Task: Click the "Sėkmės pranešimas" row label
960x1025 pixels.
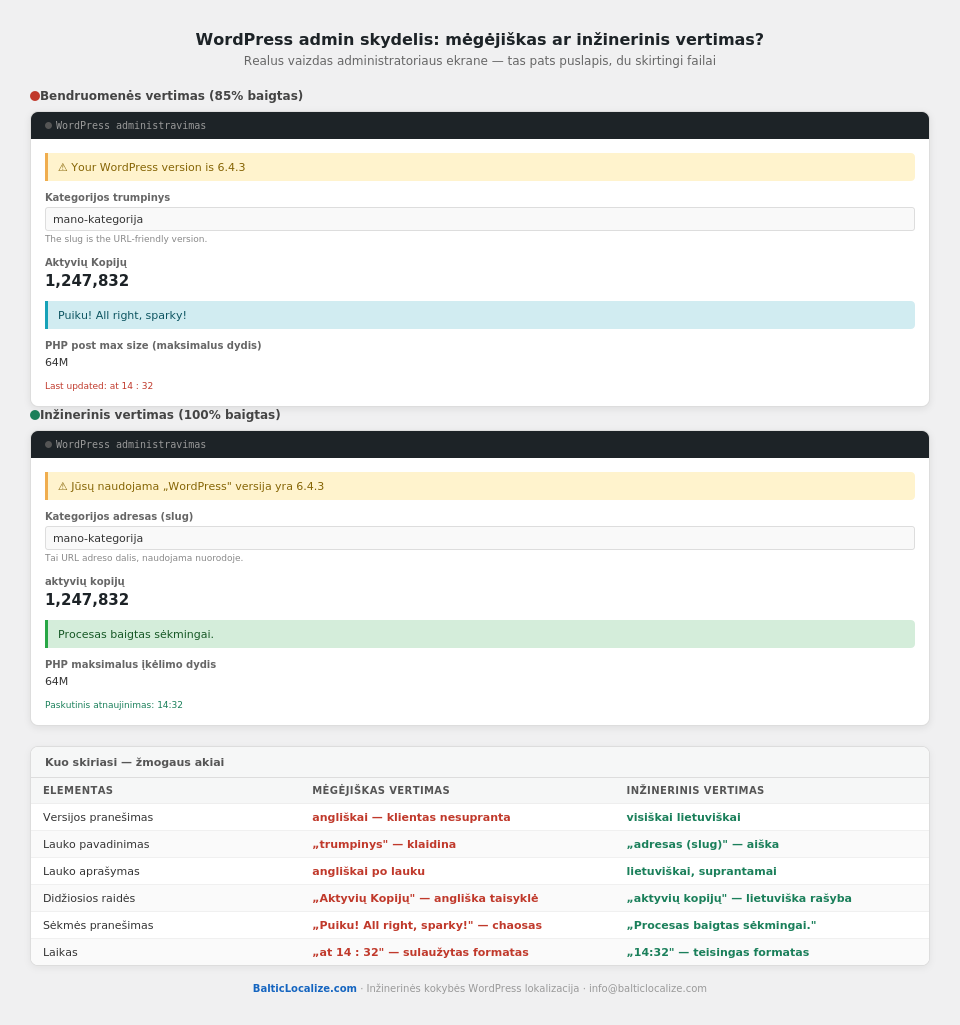Action: click(x=98, y=926)
